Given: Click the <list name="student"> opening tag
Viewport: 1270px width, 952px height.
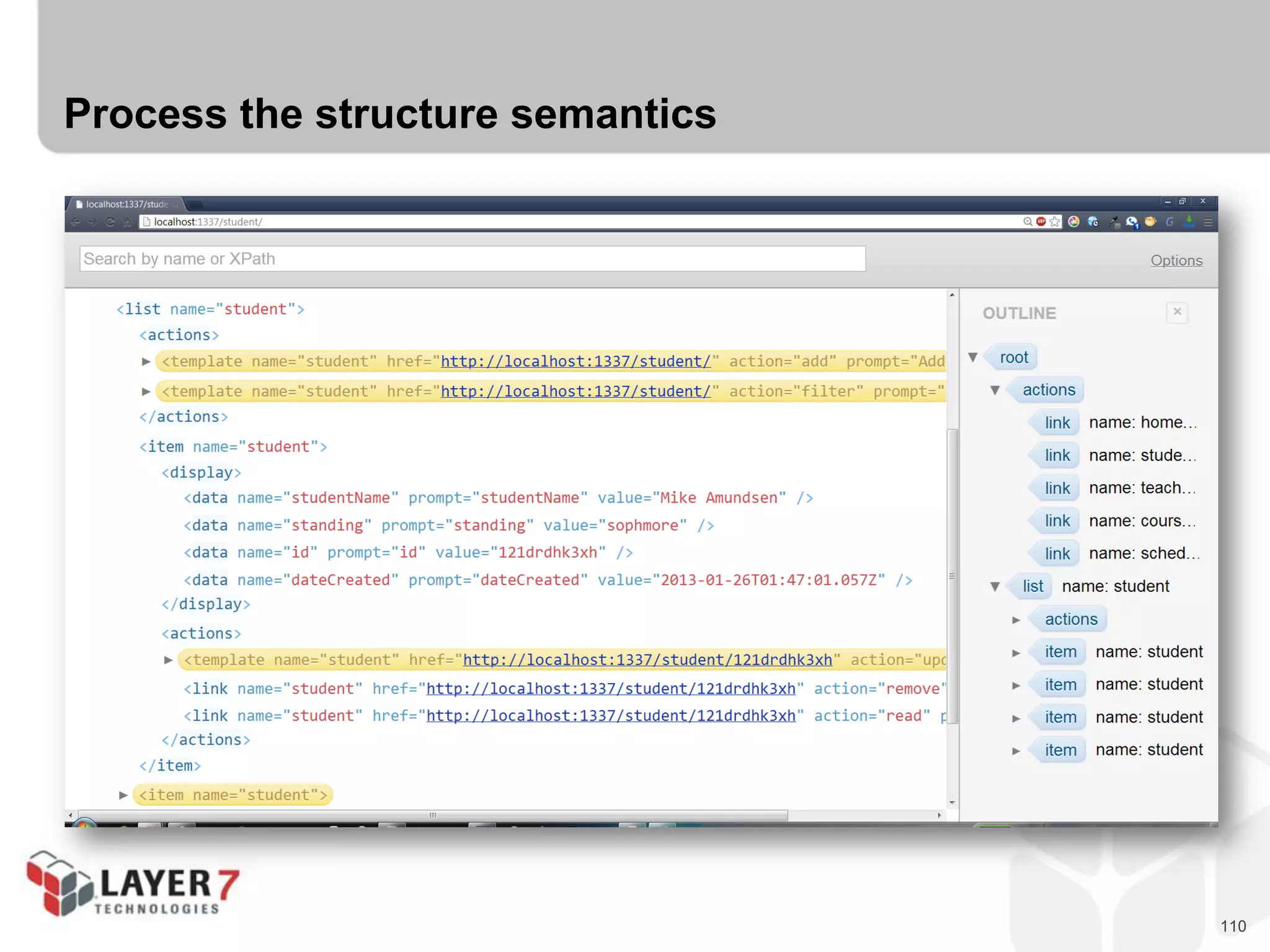Looking at the screenshot, I should click(210, 309).
